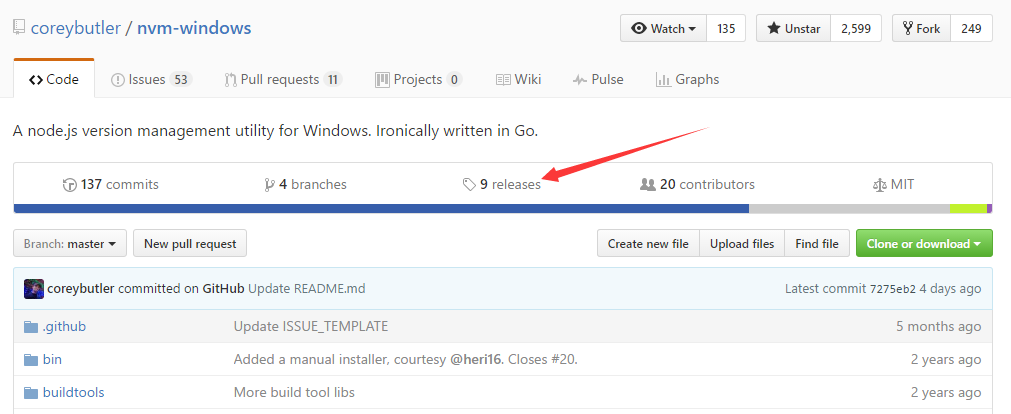Screen dimensions: 1011x414
Task: Click the Unstar star icon
Action: [774, 28]
